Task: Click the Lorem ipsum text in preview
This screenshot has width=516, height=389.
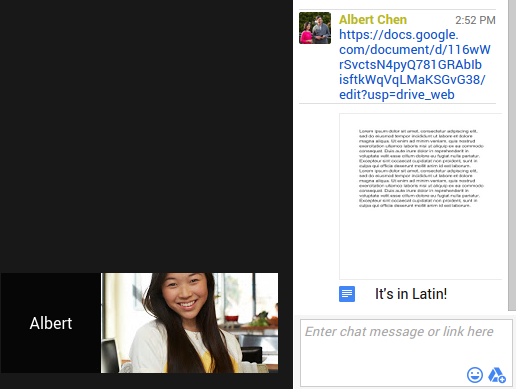Action: [421, 168]
